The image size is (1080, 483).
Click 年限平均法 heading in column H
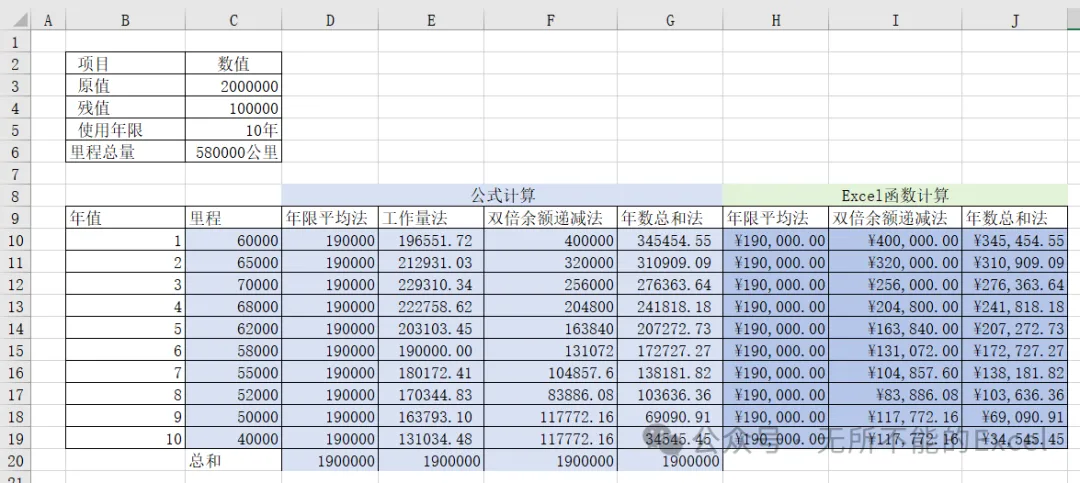[x=776, y=218]
